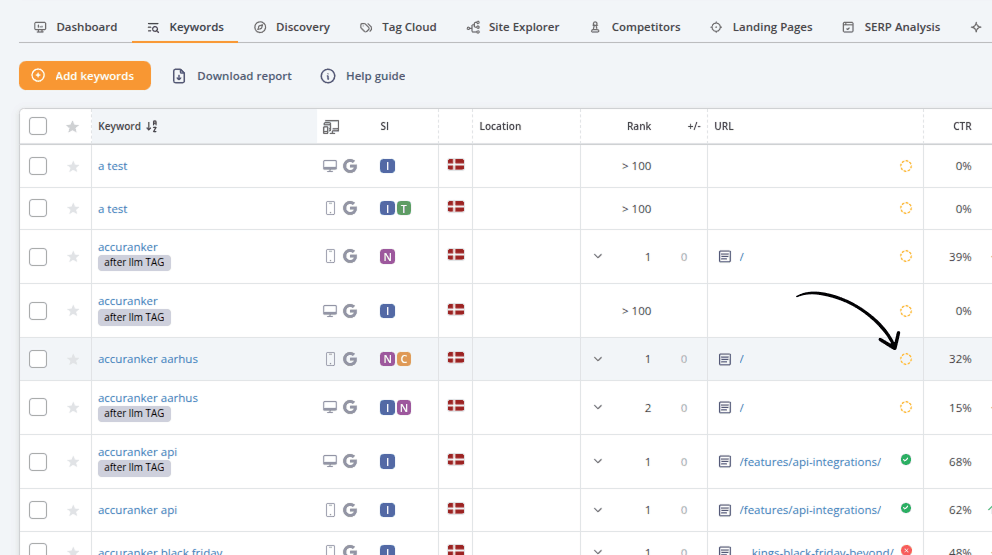Expand rank details for accuranker mobile row

tap(598, 256)
